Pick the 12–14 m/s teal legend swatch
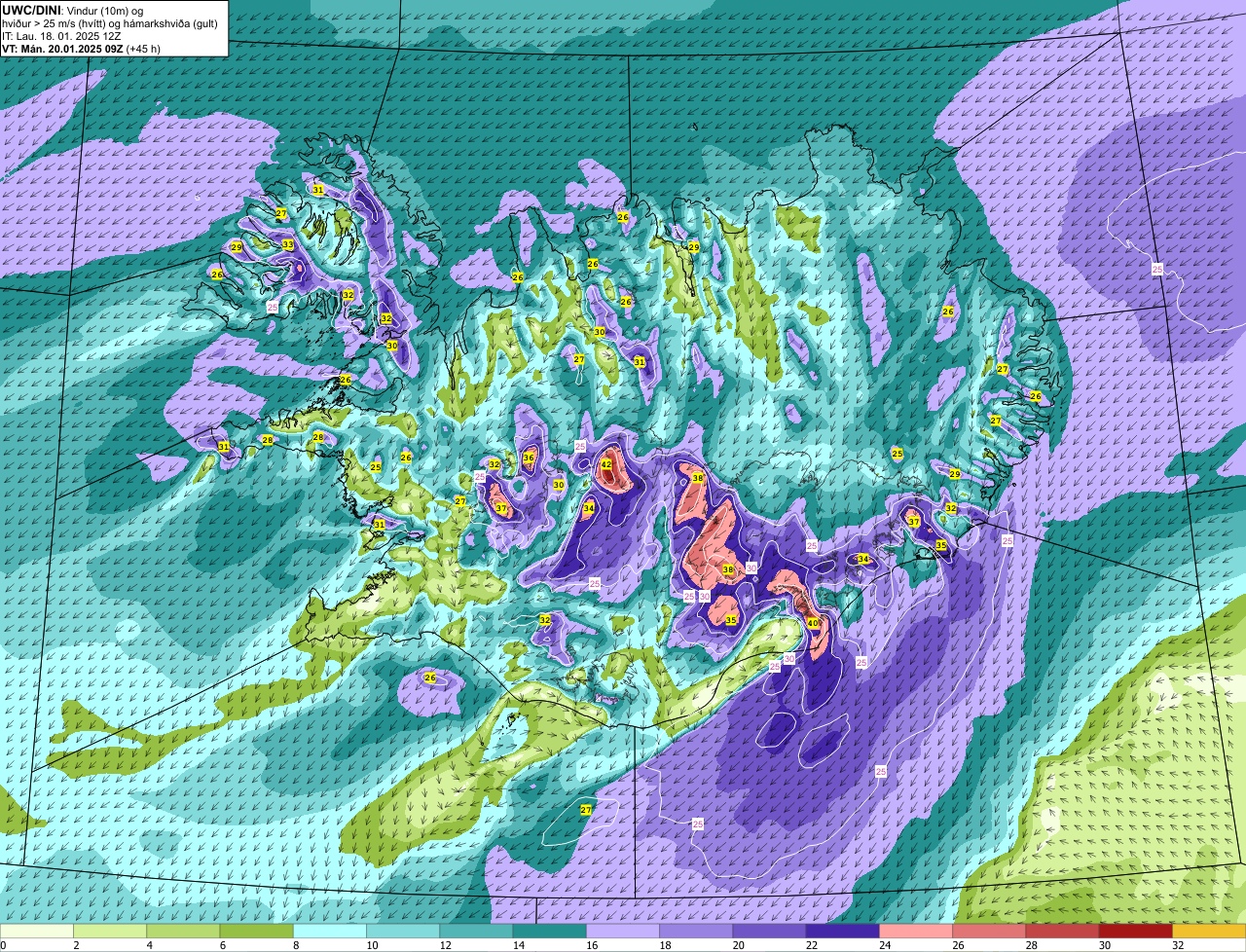1246x952 pixels. (476, 931)
